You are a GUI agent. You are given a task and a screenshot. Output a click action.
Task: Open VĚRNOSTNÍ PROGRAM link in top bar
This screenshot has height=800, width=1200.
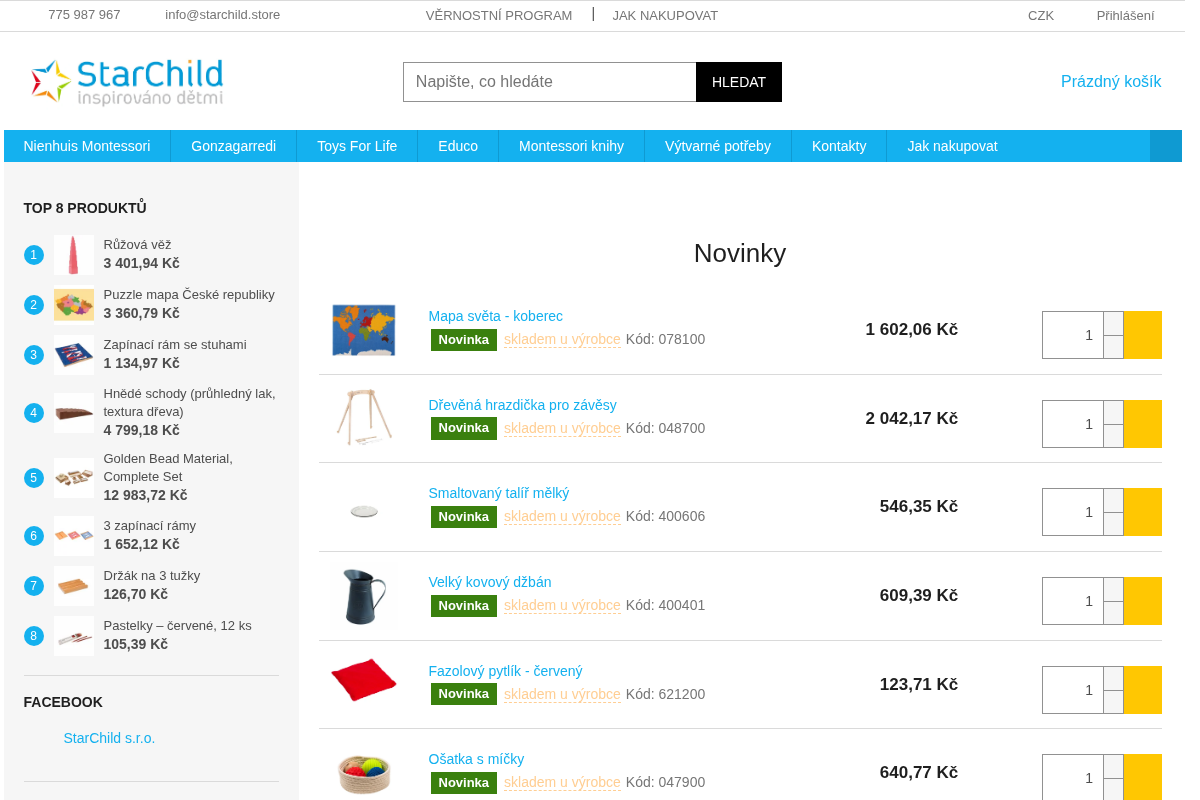499,15
